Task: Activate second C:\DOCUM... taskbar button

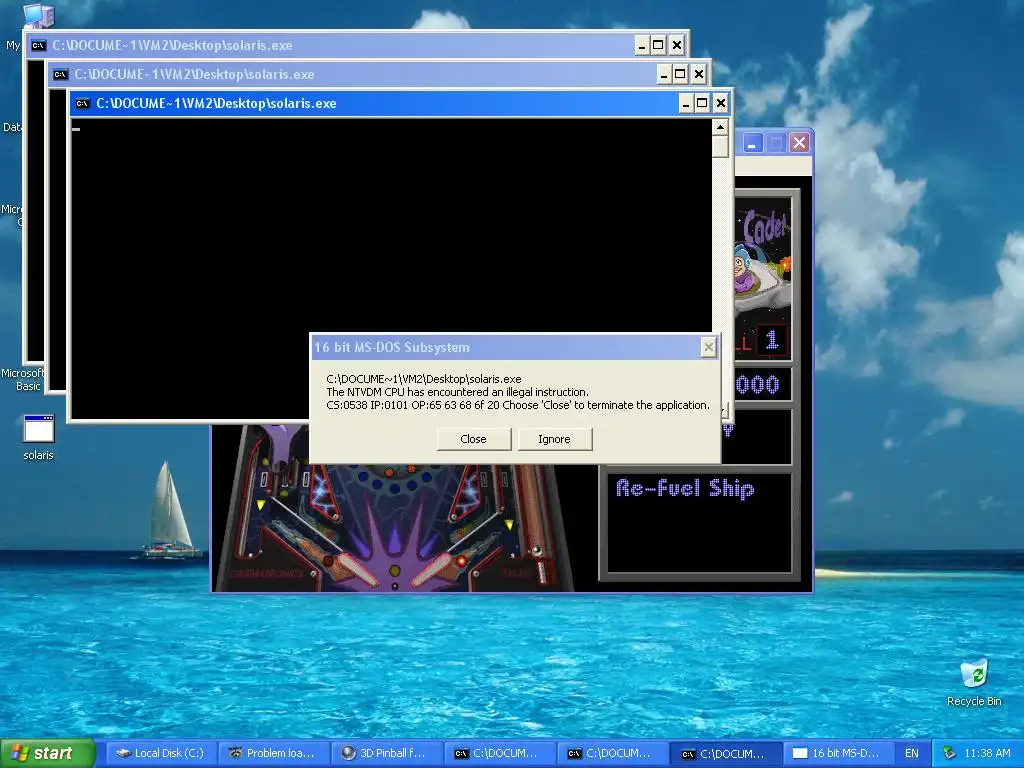Action: click(612, 753)
